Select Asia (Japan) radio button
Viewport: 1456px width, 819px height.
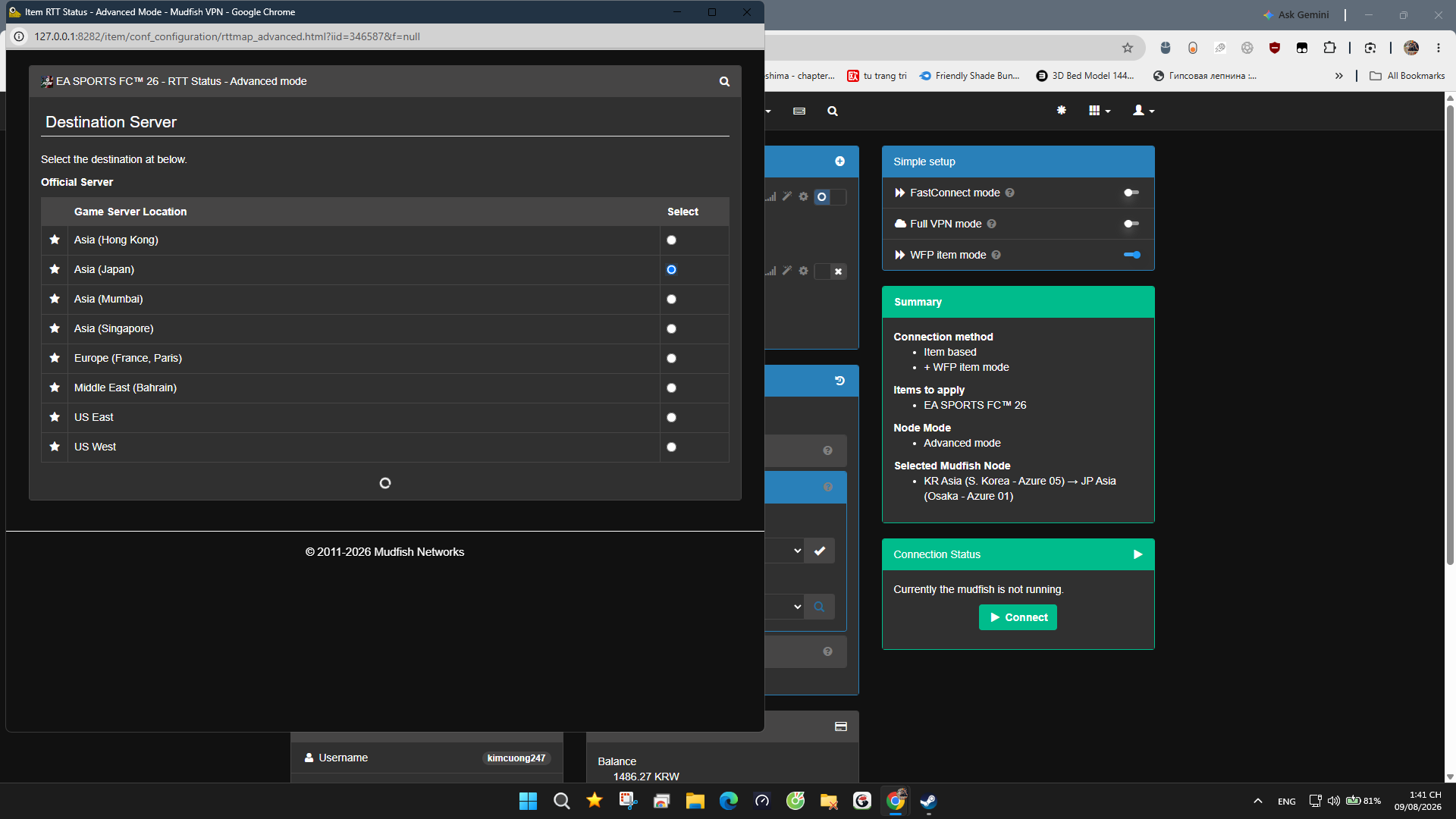[x=671, y=270]
